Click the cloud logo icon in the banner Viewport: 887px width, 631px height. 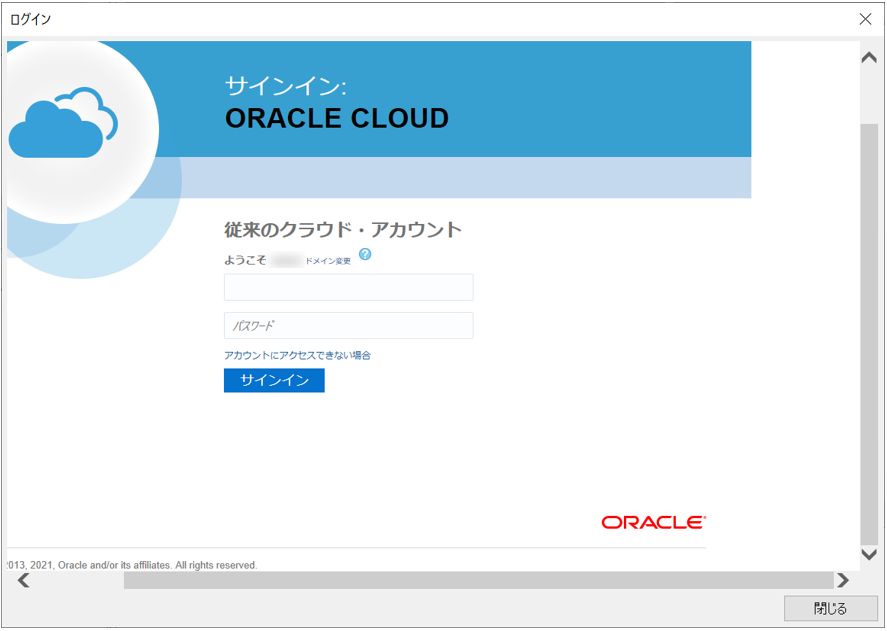tap(62, 123)
